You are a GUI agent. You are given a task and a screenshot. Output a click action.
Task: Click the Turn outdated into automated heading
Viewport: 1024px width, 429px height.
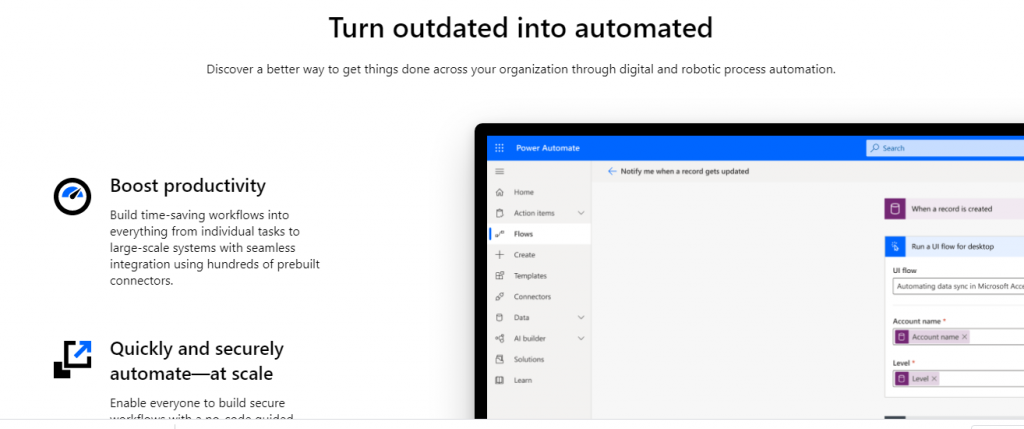coord(520,28)
